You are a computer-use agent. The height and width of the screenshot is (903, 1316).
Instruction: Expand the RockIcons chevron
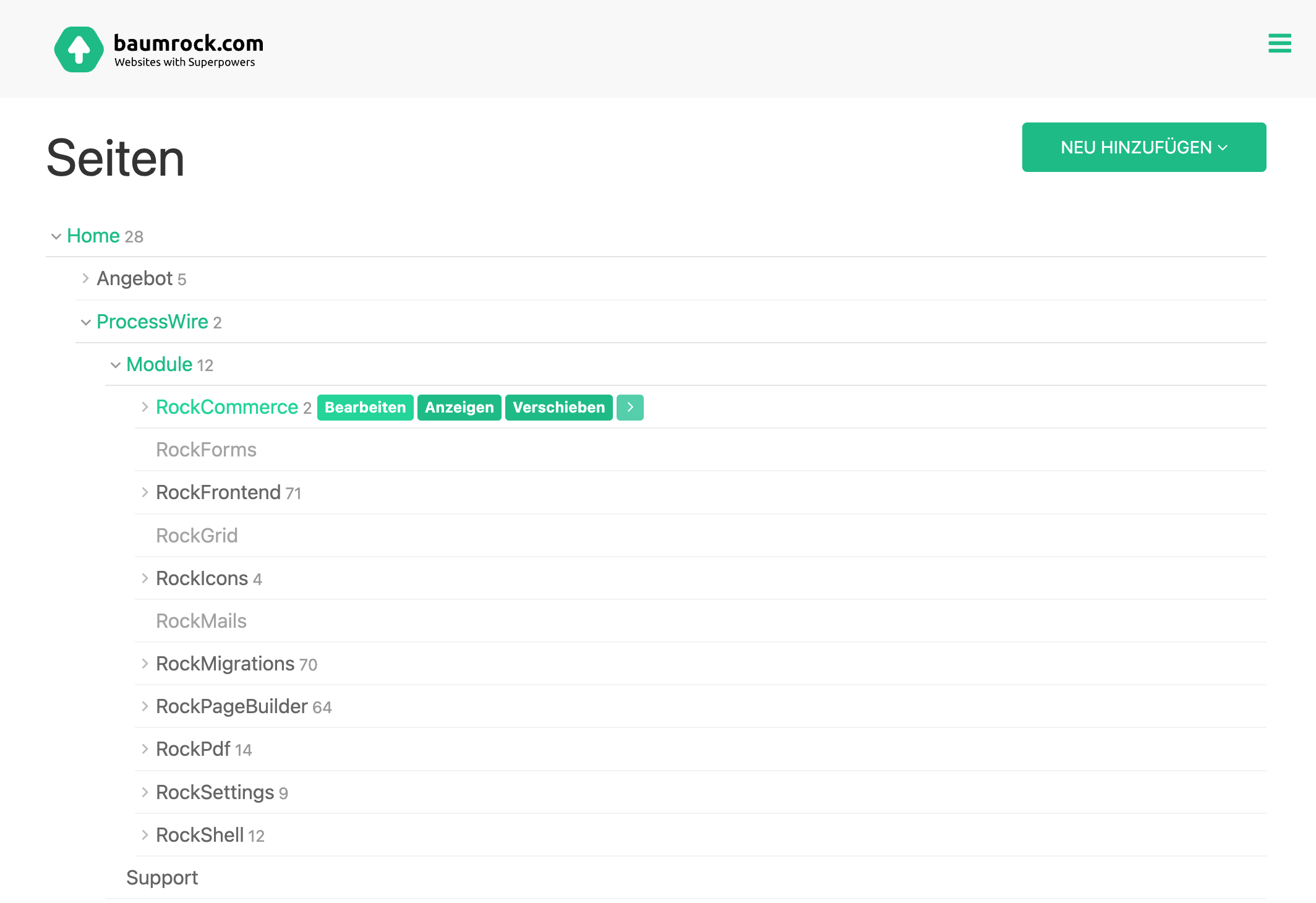pos(145,578)
